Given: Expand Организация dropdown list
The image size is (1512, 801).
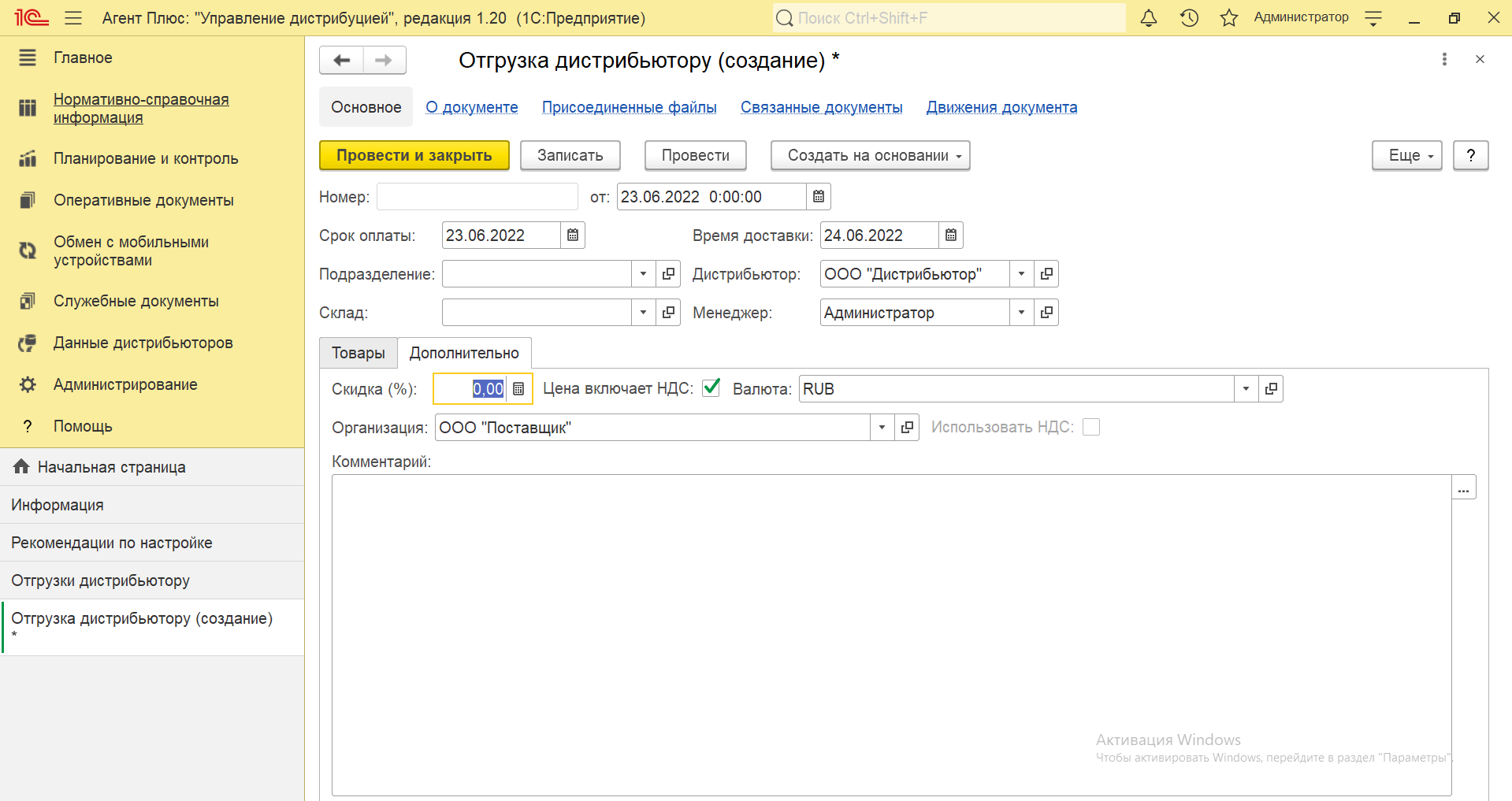Looking at the screenshot, I should click(x=882, y=428).
